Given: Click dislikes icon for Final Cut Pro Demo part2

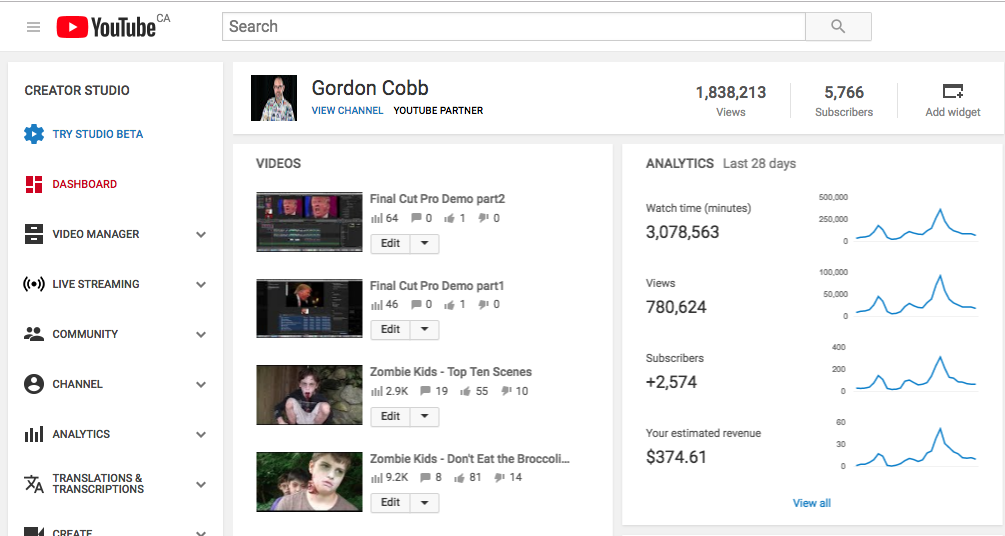Looking at the screenshot, I should click(x=483, y=218).
